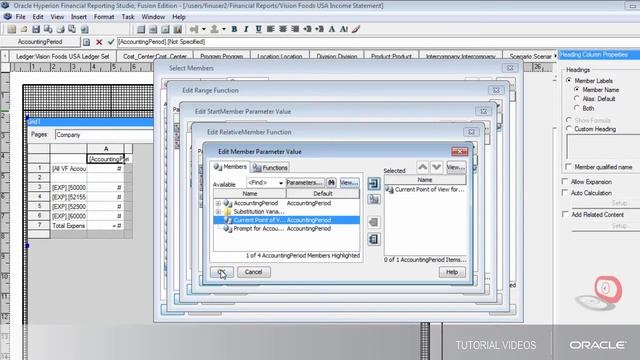Image resolution: width=640 pixels, height=360 pixels.
Task: Expand the Substitution Variables tree node
Action: click(218, 211)
